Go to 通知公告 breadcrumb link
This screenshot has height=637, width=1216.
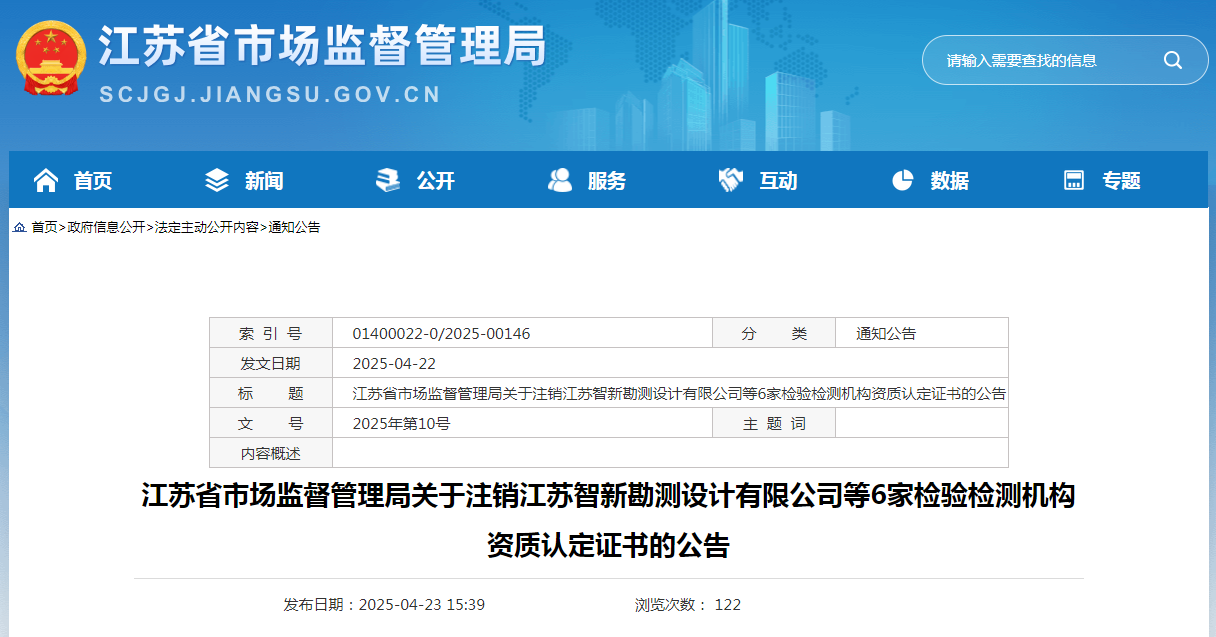294,228
